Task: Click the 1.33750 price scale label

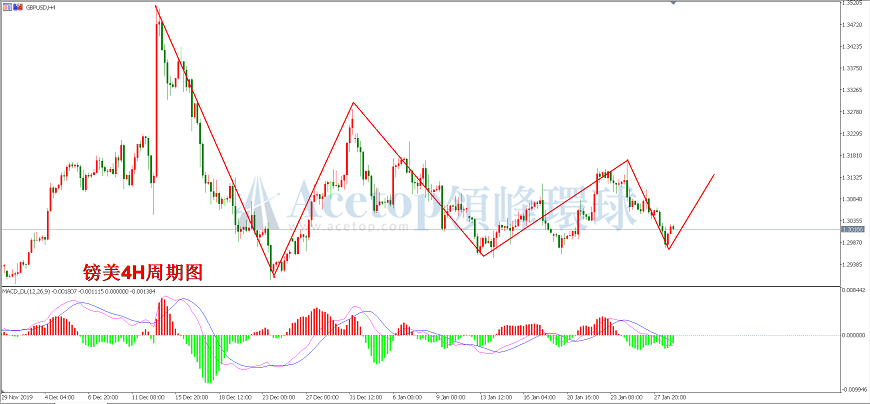Action: tap(854, 68)
